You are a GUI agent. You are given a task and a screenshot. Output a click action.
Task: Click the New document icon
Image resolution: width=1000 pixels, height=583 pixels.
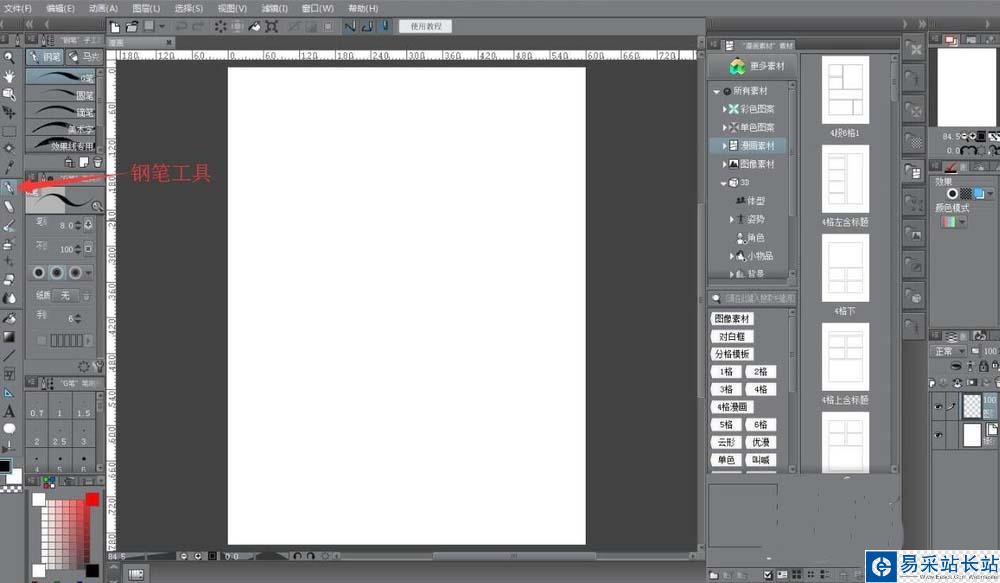click(x=116, y=26)
